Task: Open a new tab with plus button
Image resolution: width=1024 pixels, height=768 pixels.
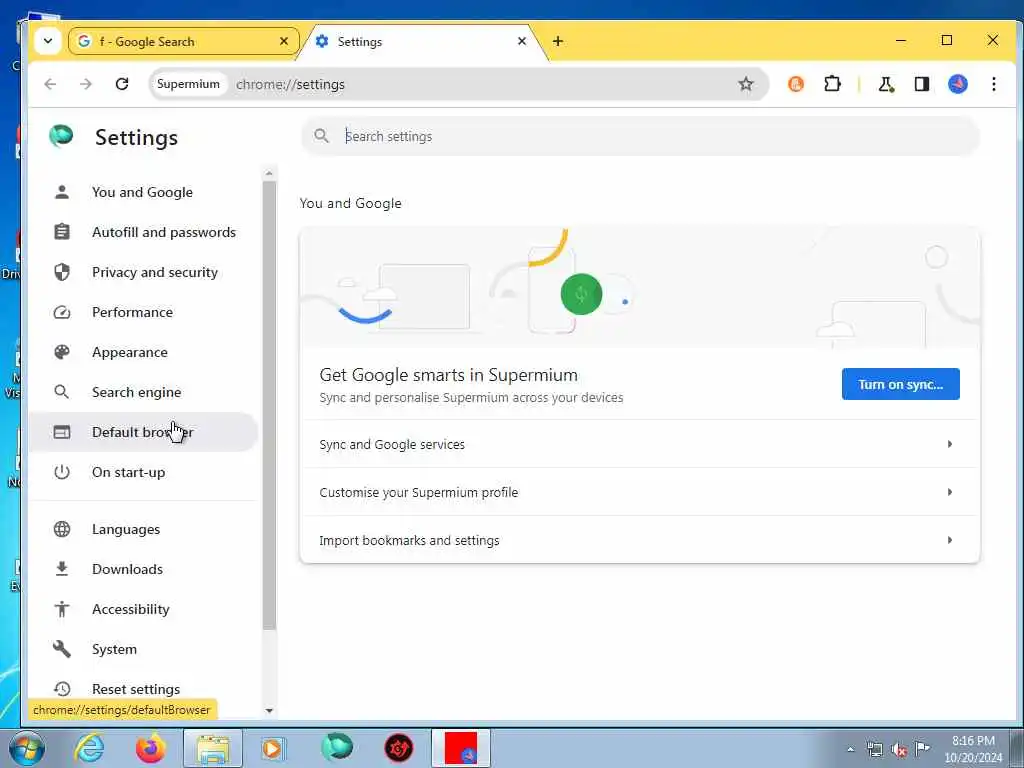Action: click(558, 41)
